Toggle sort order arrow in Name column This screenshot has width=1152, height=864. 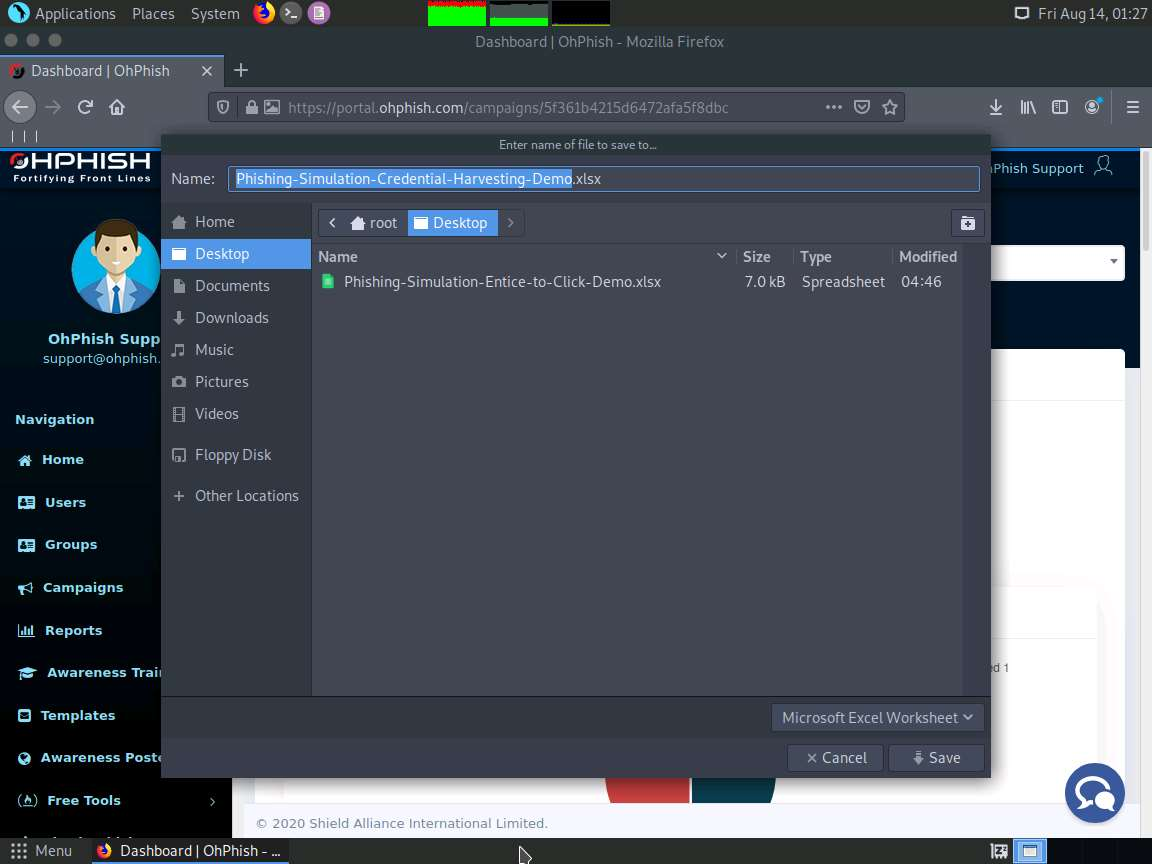[x=721, y=256]
